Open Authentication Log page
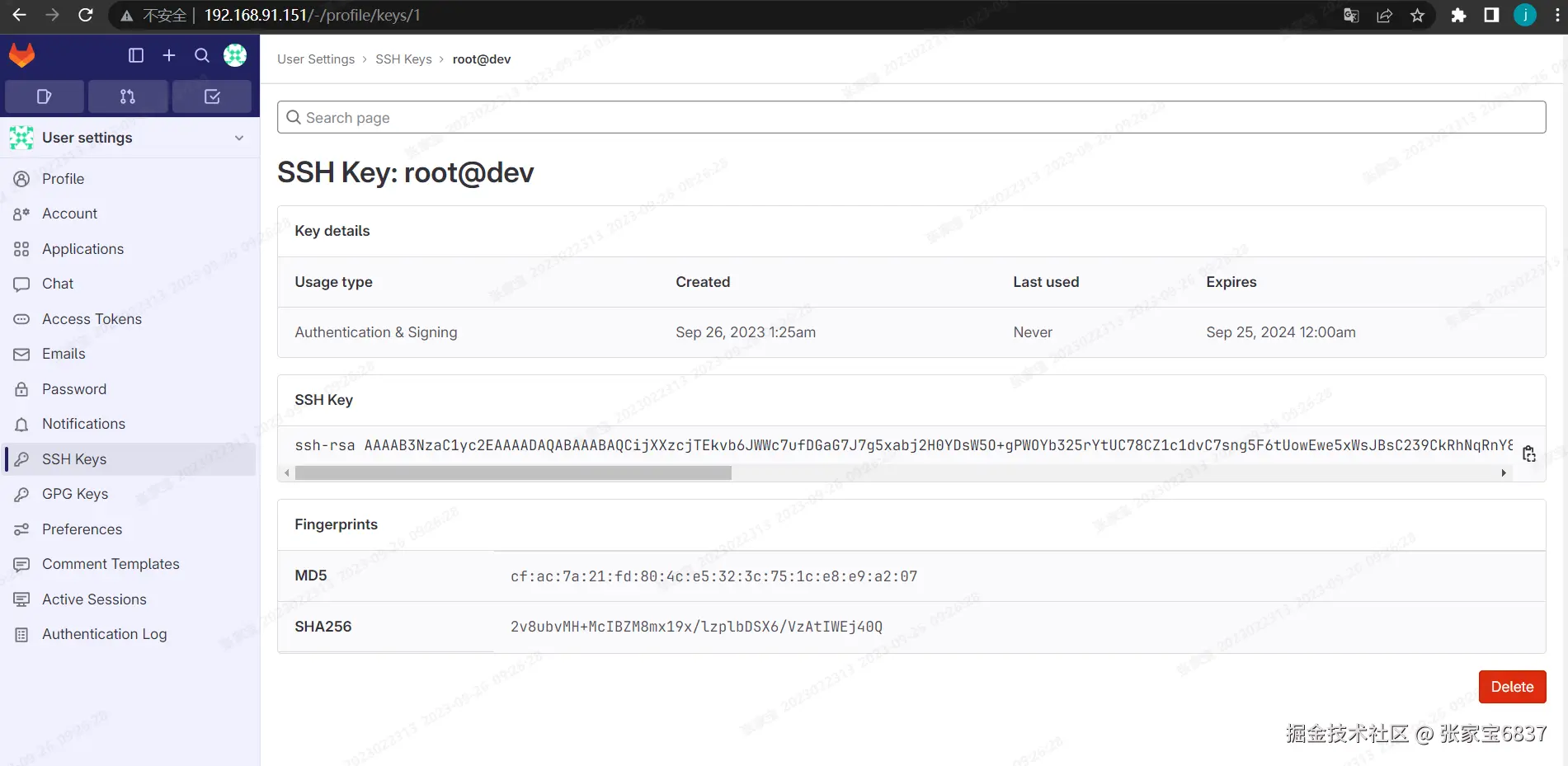Screen dimensions: 1568x766 pyautogui.click(x=130, y=634)
